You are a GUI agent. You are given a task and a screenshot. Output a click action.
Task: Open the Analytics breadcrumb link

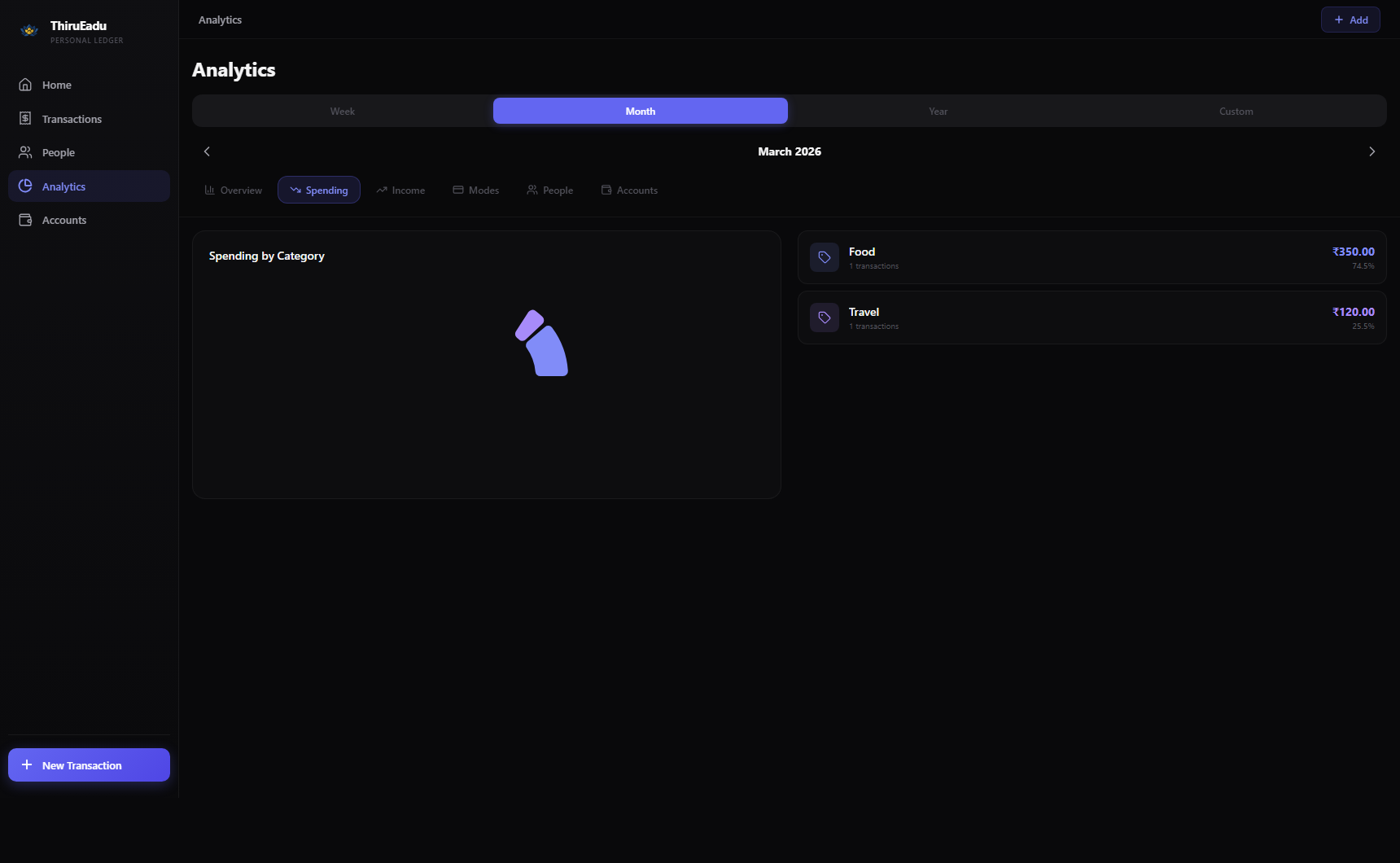(x=219, y=19)
